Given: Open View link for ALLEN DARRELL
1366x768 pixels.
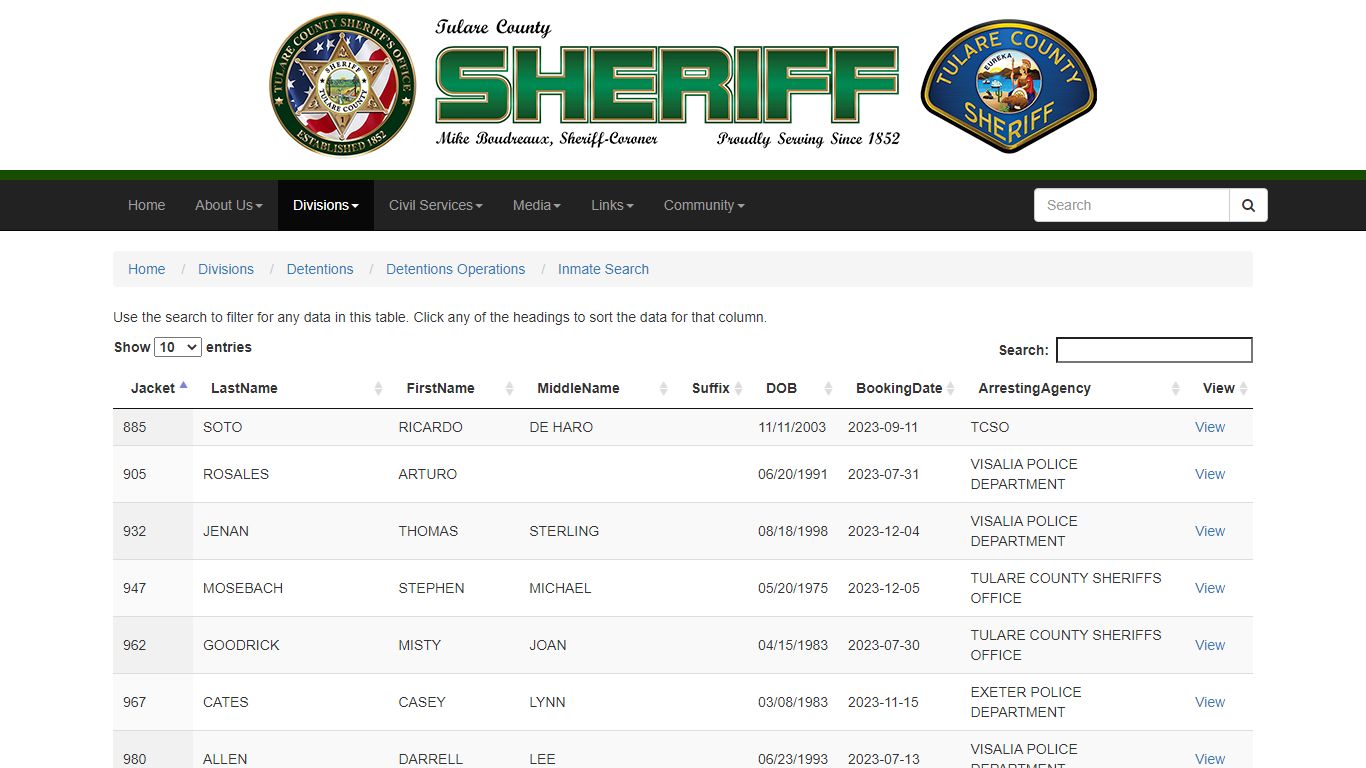Looking at the screenshot, I should coord(1210,759).
